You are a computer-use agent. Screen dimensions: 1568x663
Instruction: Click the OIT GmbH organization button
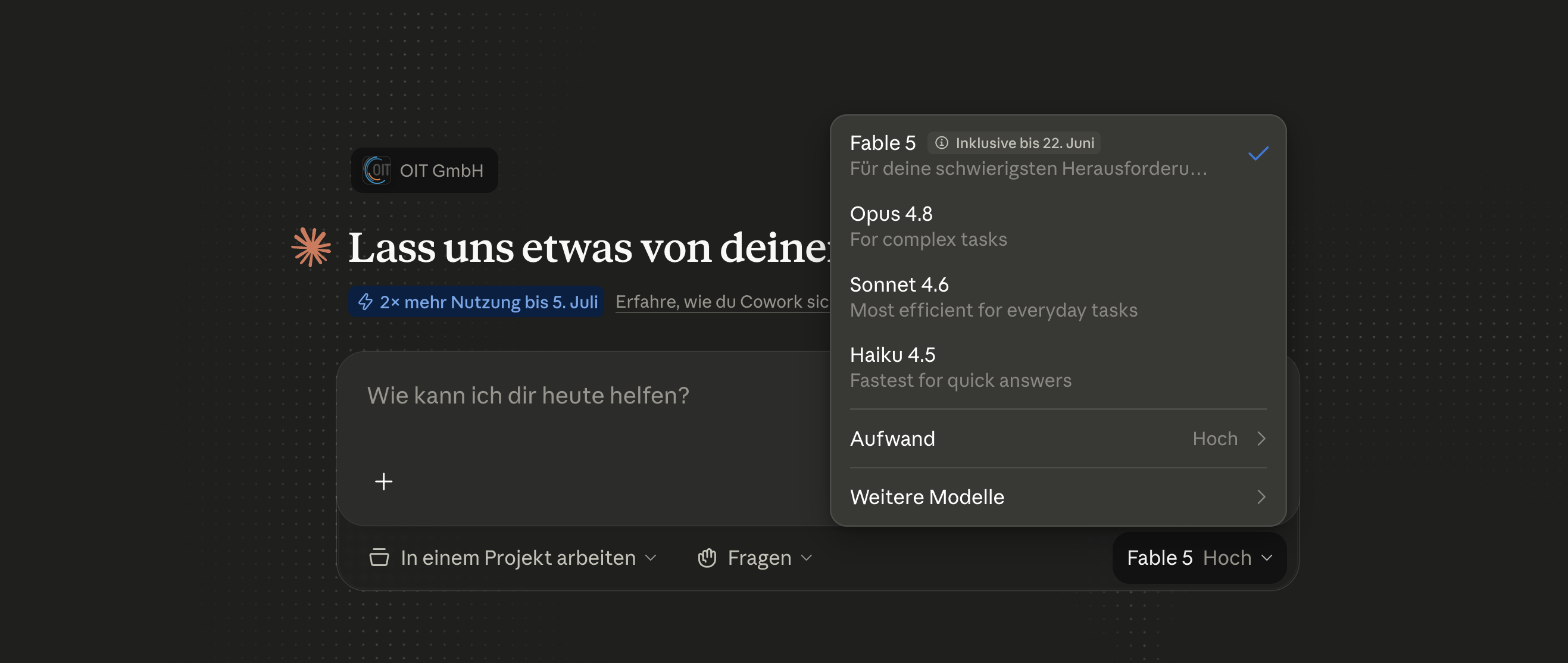click(425, 170)
